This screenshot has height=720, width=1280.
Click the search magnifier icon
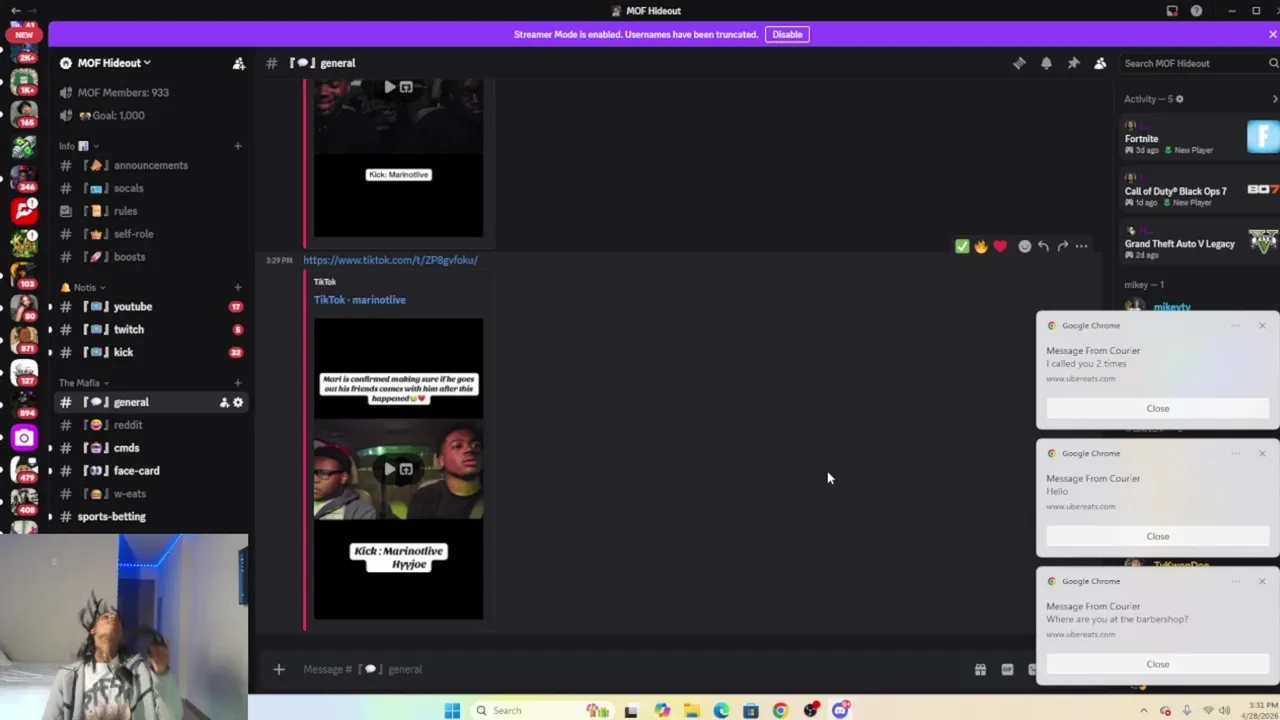pyautogui.click(x=1273, y=63)
